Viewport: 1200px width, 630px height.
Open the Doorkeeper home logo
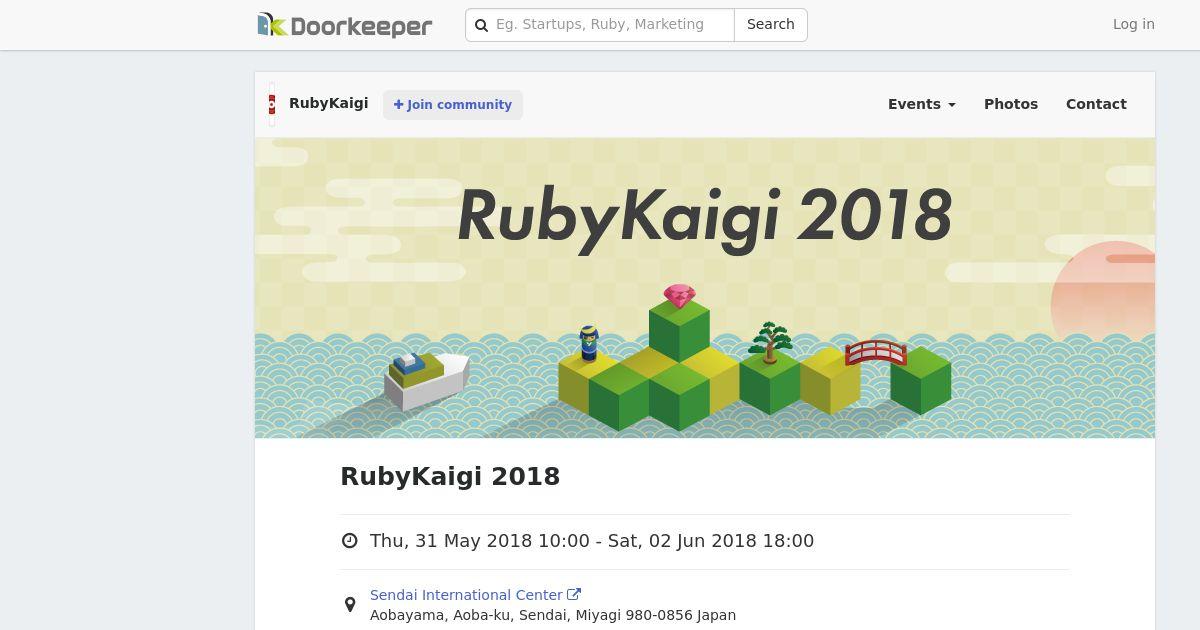pyautogui.click(x=345, y=25)
